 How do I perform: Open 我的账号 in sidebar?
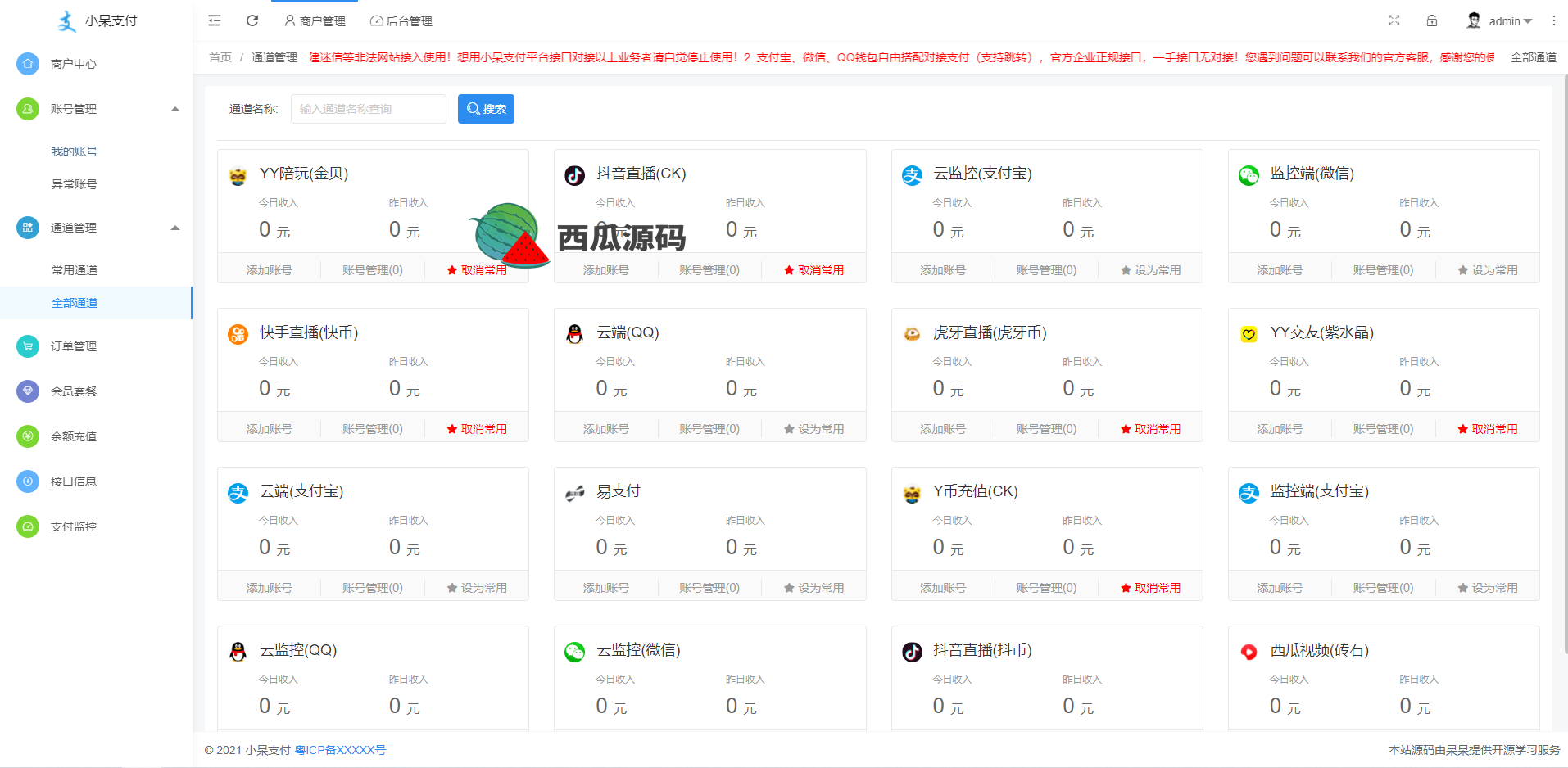75,151
